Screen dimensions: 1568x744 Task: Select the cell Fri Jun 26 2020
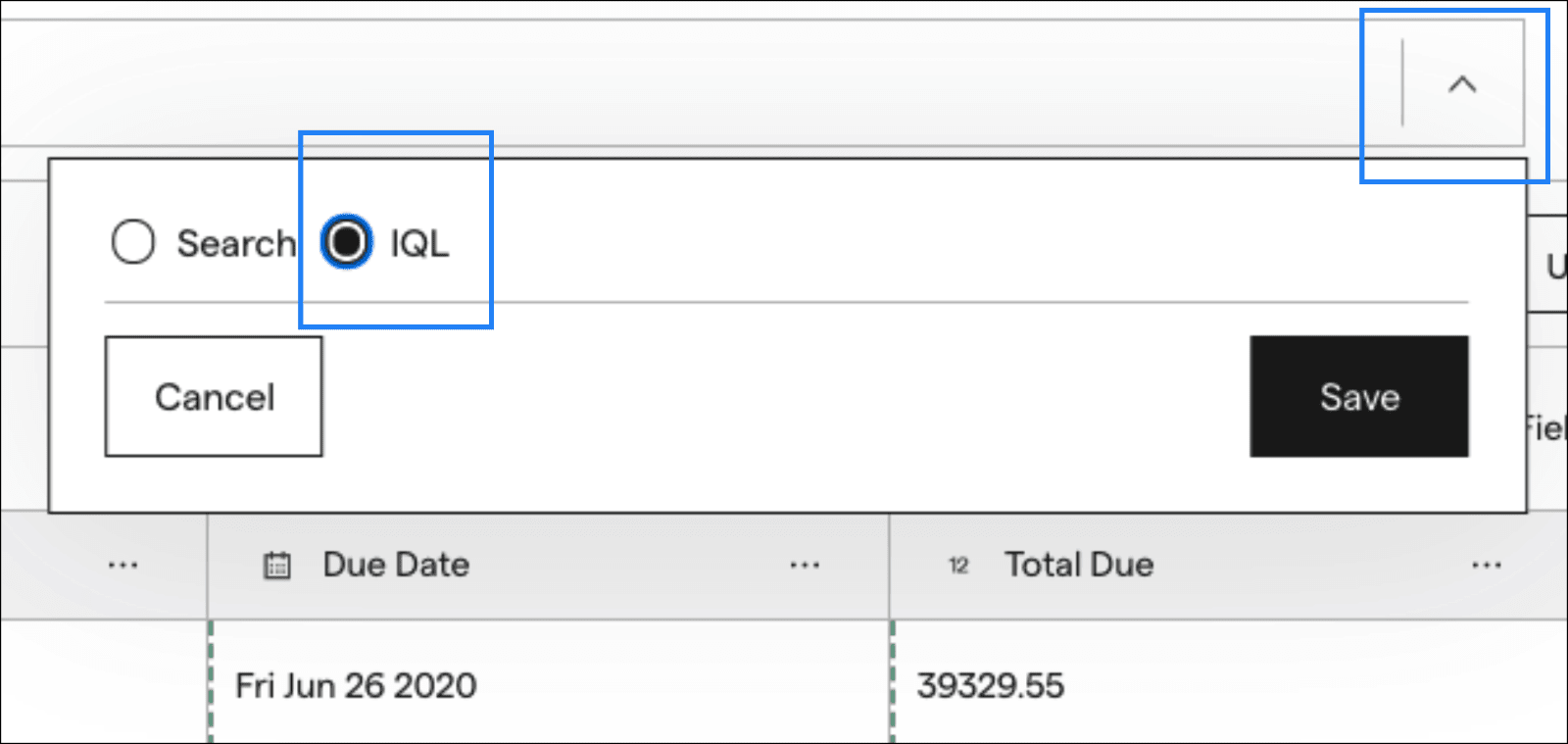(549, 683)
